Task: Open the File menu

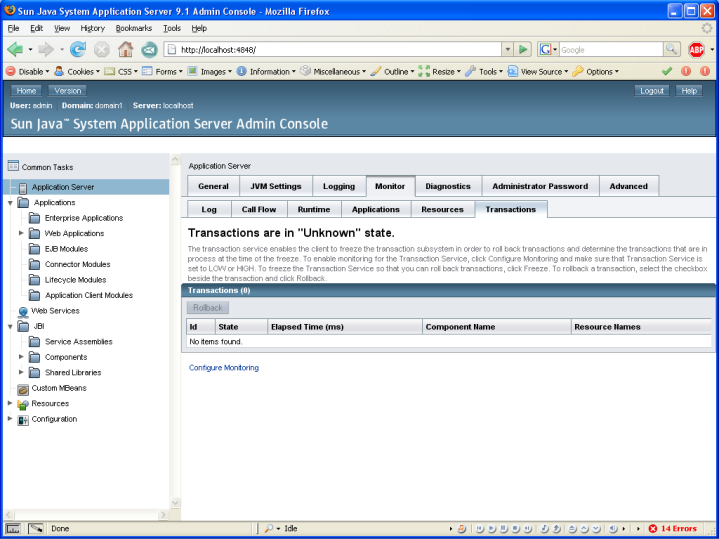Action: (14, 28)
